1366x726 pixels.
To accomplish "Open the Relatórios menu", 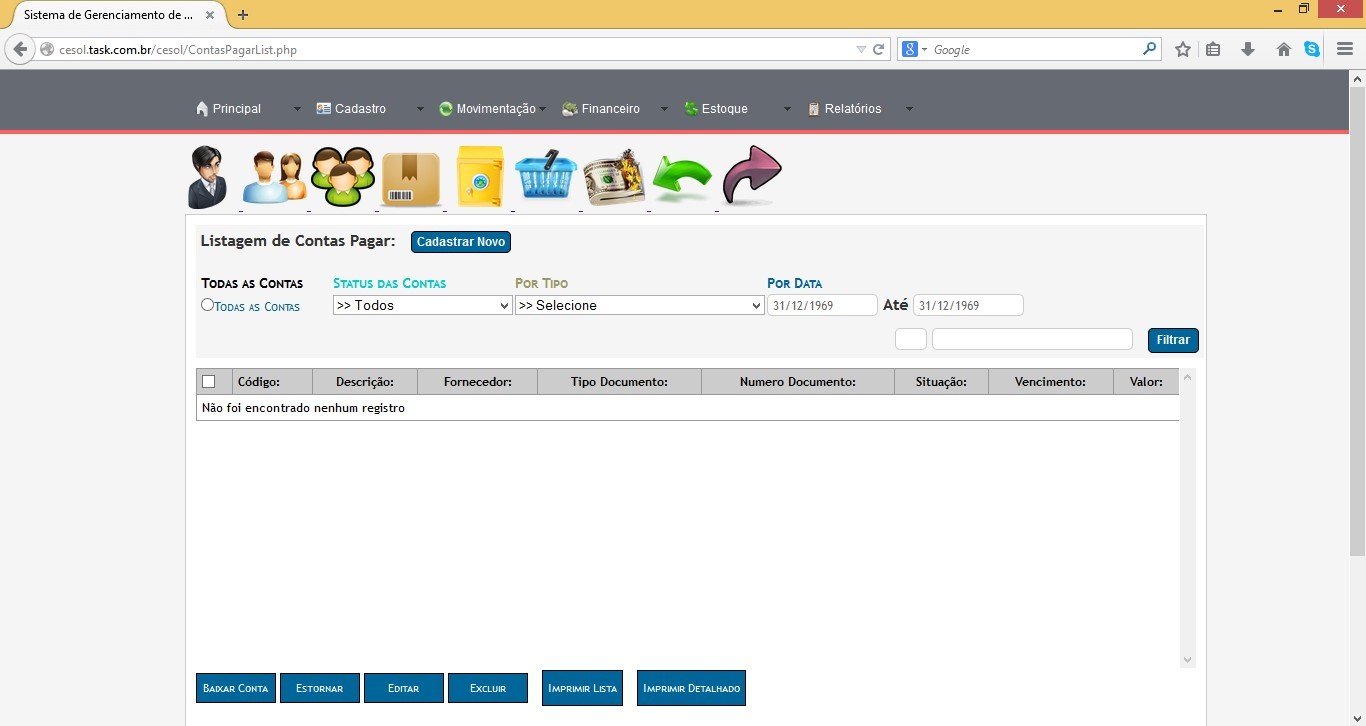I will click(x=852, y=109).
